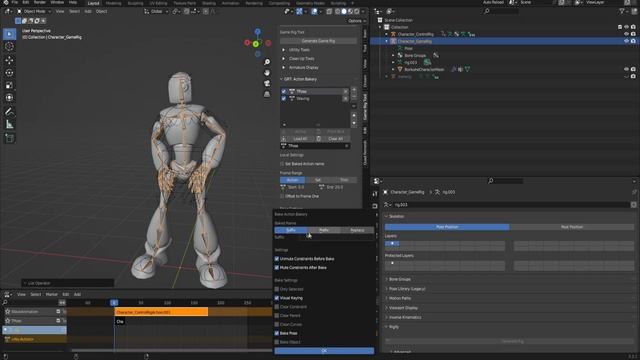Click the viewport pan hand icon
The image size is (640, 360).
(x=267, y=73)
